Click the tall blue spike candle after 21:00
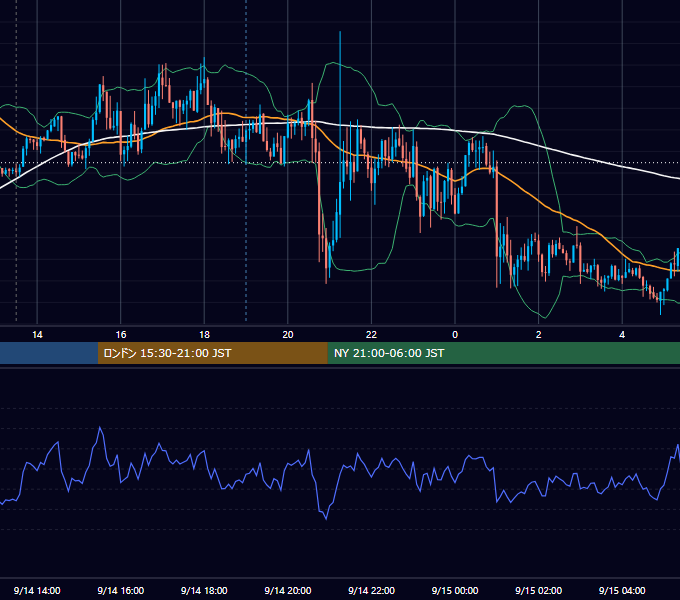Viewport: 680px width, 600px height. [x=340, y=134]
